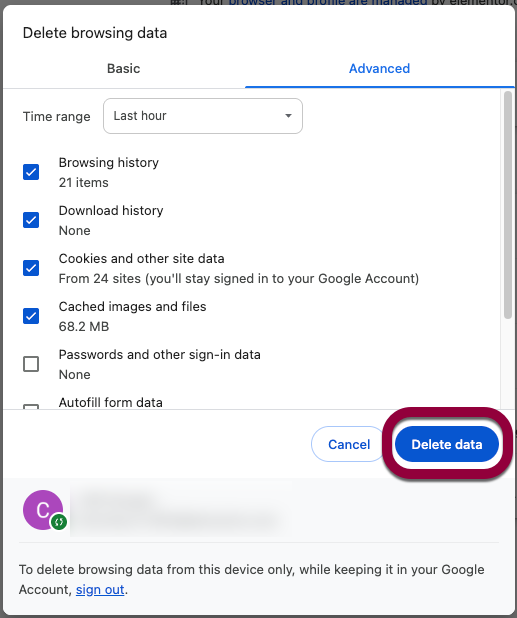Toggle Cached images and files checkbox

pyautogui.click(x=31, y=316)
